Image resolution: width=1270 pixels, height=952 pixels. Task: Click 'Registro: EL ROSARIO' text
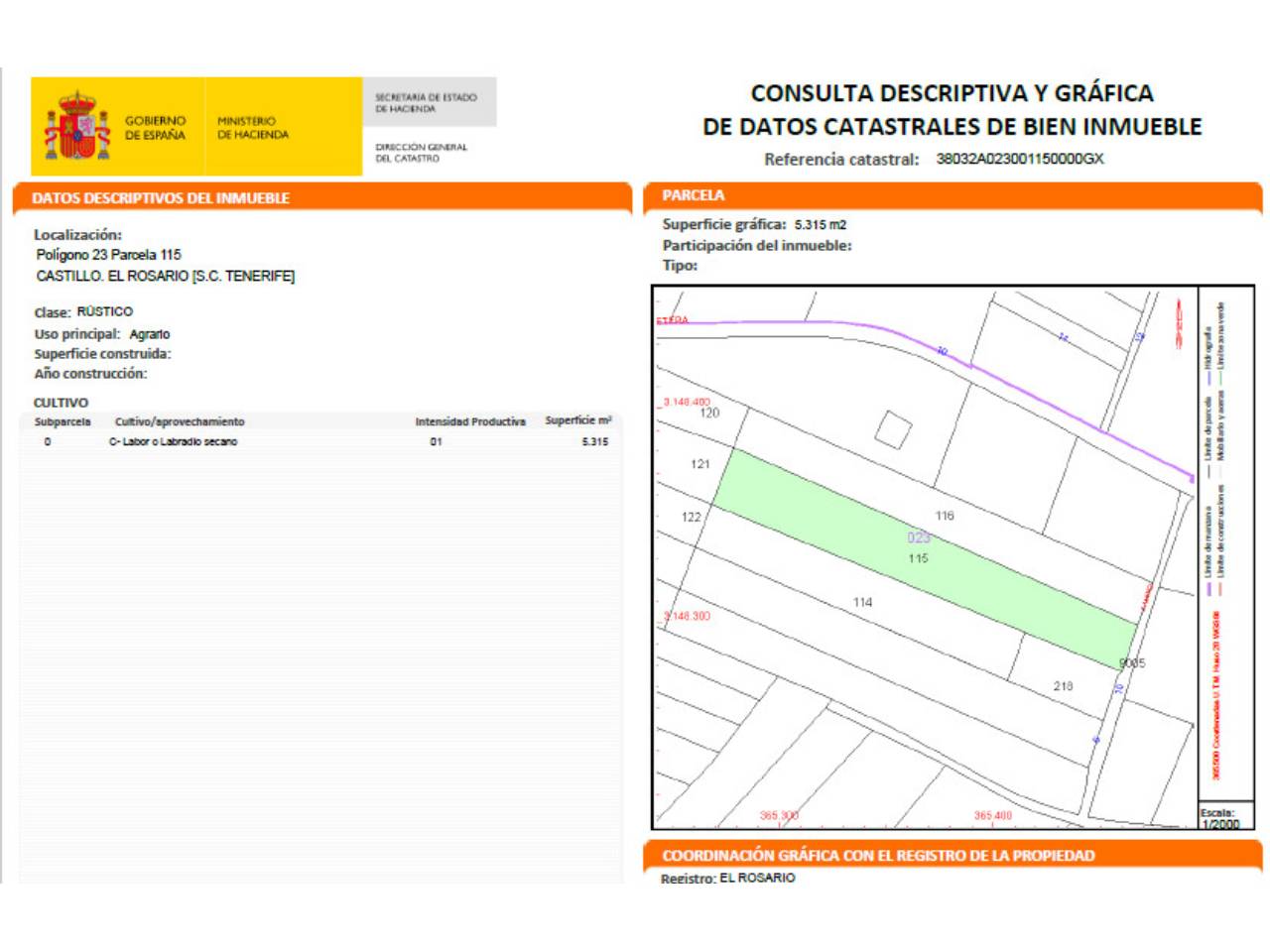(728, 878)
